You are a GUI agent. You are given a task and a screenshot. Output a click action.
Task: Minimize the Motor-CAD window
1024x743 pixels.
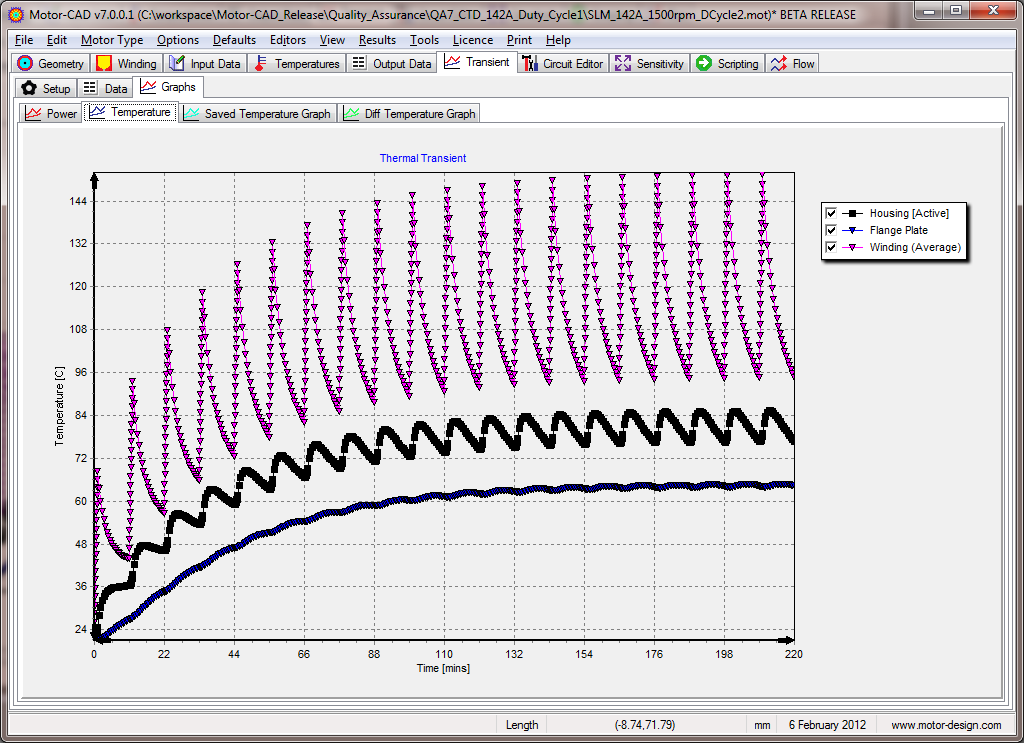pyautogui.click(x=930, y=11)
